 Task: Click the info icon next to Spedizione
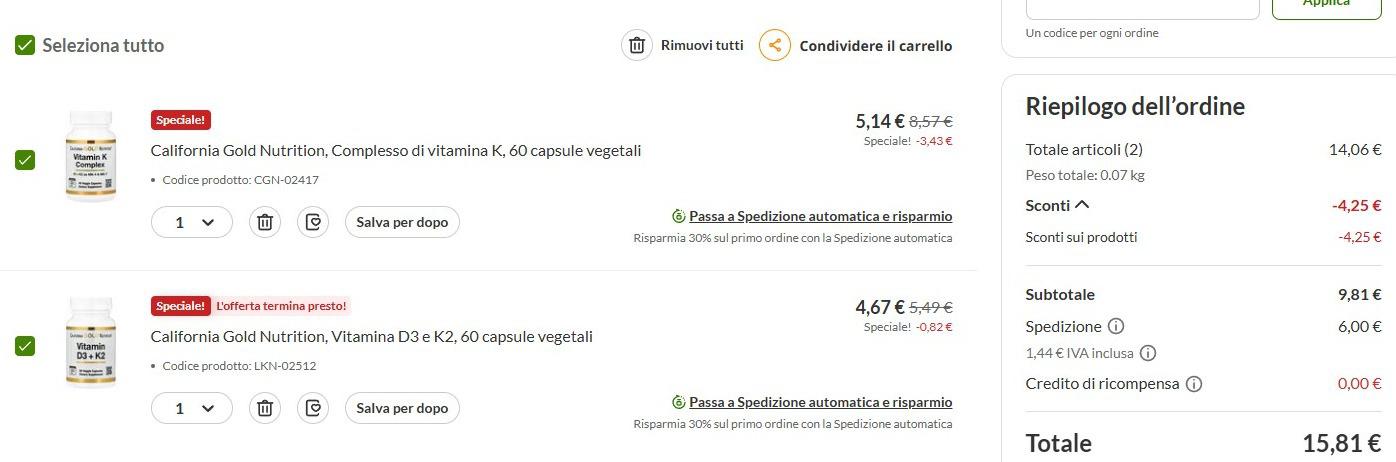(x=1116, y=326)
